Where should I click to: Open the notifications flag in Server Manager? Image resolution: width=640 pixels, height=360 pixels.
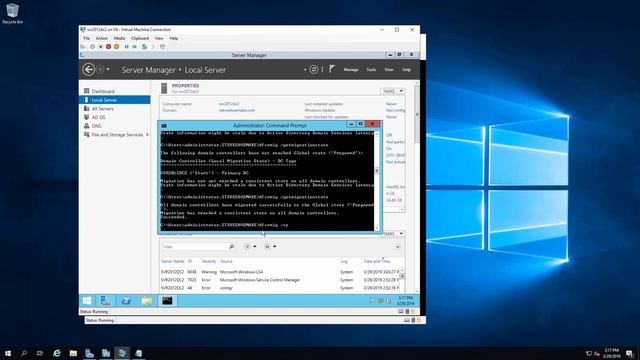(x=332, y=69)
